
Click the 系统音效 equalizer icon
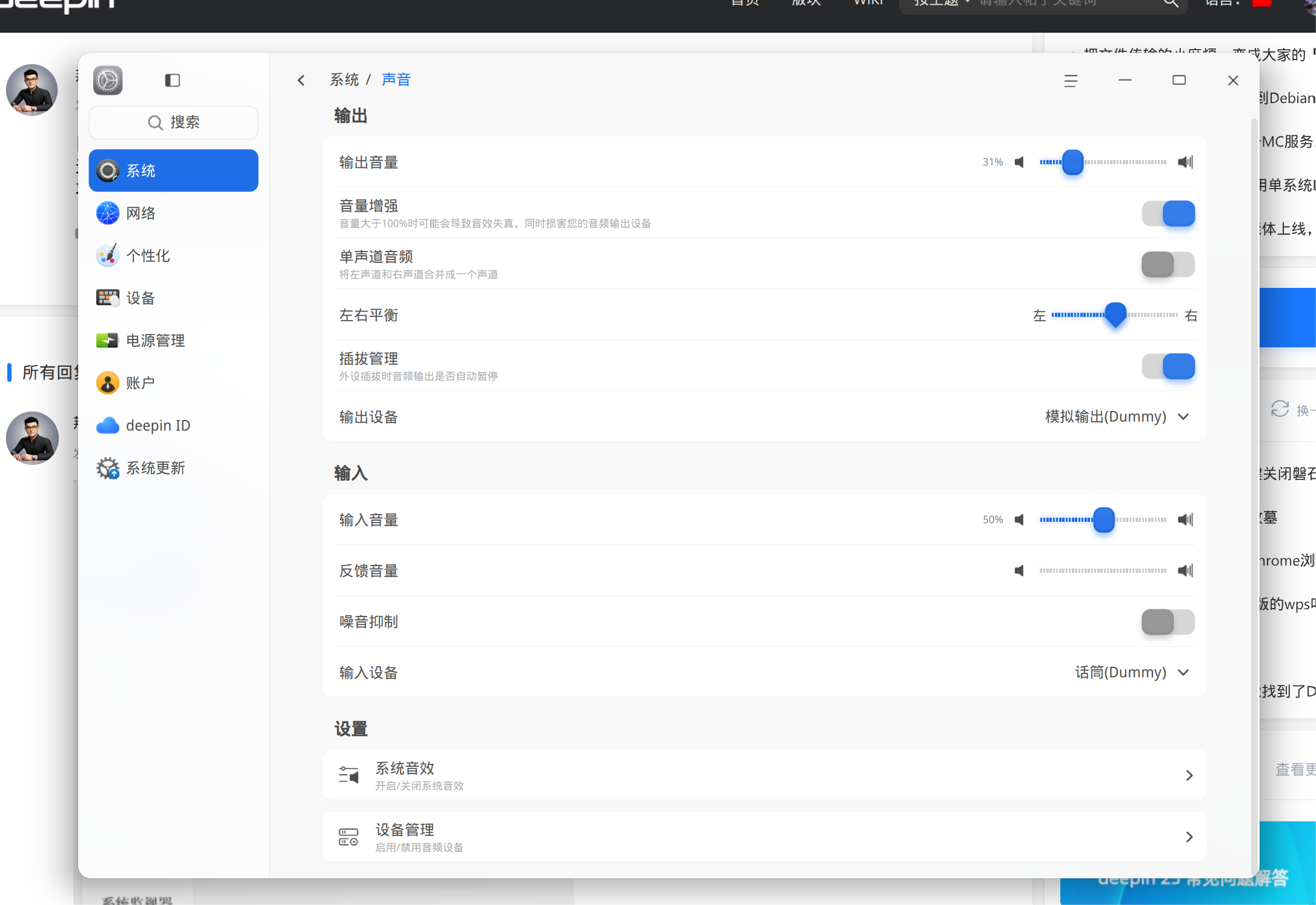point(348,775)
